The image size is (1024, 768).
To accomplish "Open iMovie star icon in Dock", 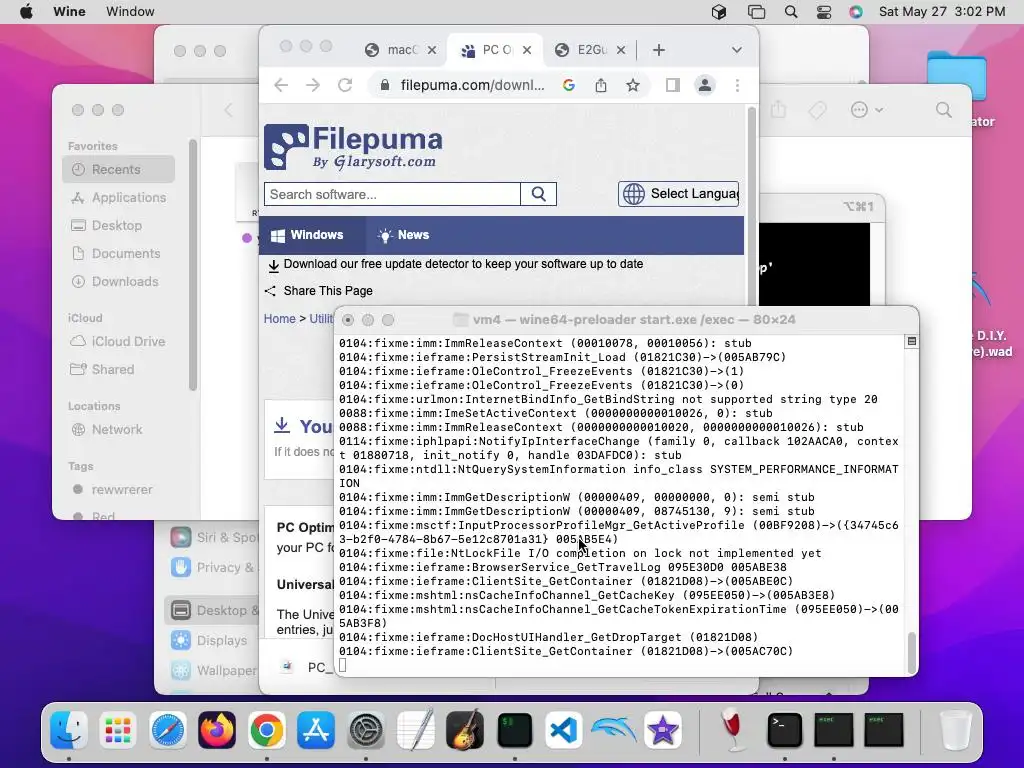I will click(x=663, y=729).
